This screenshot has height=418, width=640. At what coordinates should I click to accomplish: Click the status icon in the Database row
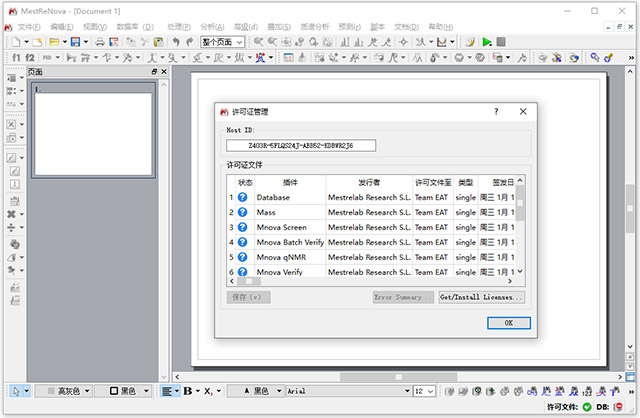pyautogui.click(x=242, y=198)
